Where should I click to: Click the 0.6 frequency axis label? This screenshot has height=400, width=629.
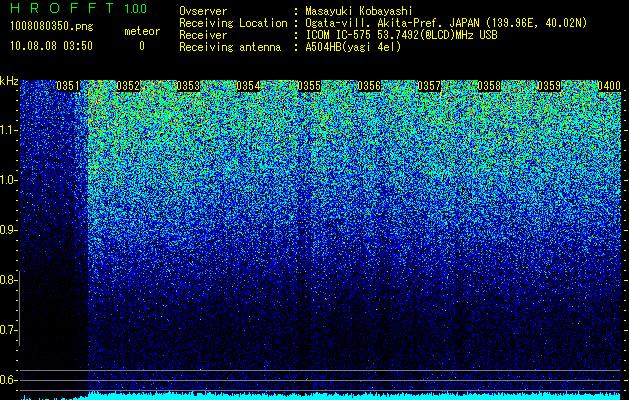[7, 380]
